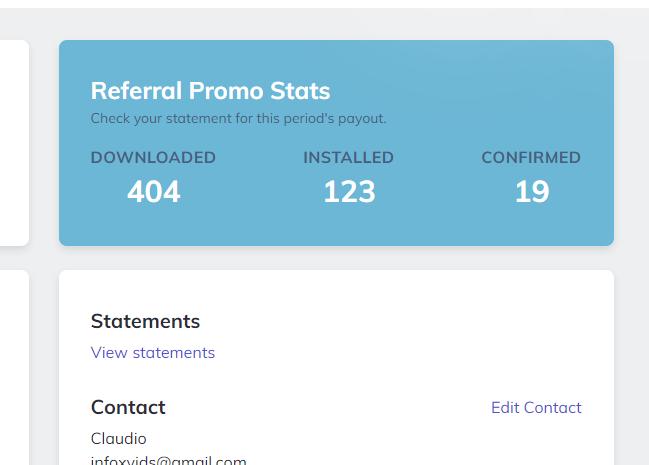Open the View statements link
Image resolution: width=649 pixels, height=465 pixels.
tap(153, 353)
